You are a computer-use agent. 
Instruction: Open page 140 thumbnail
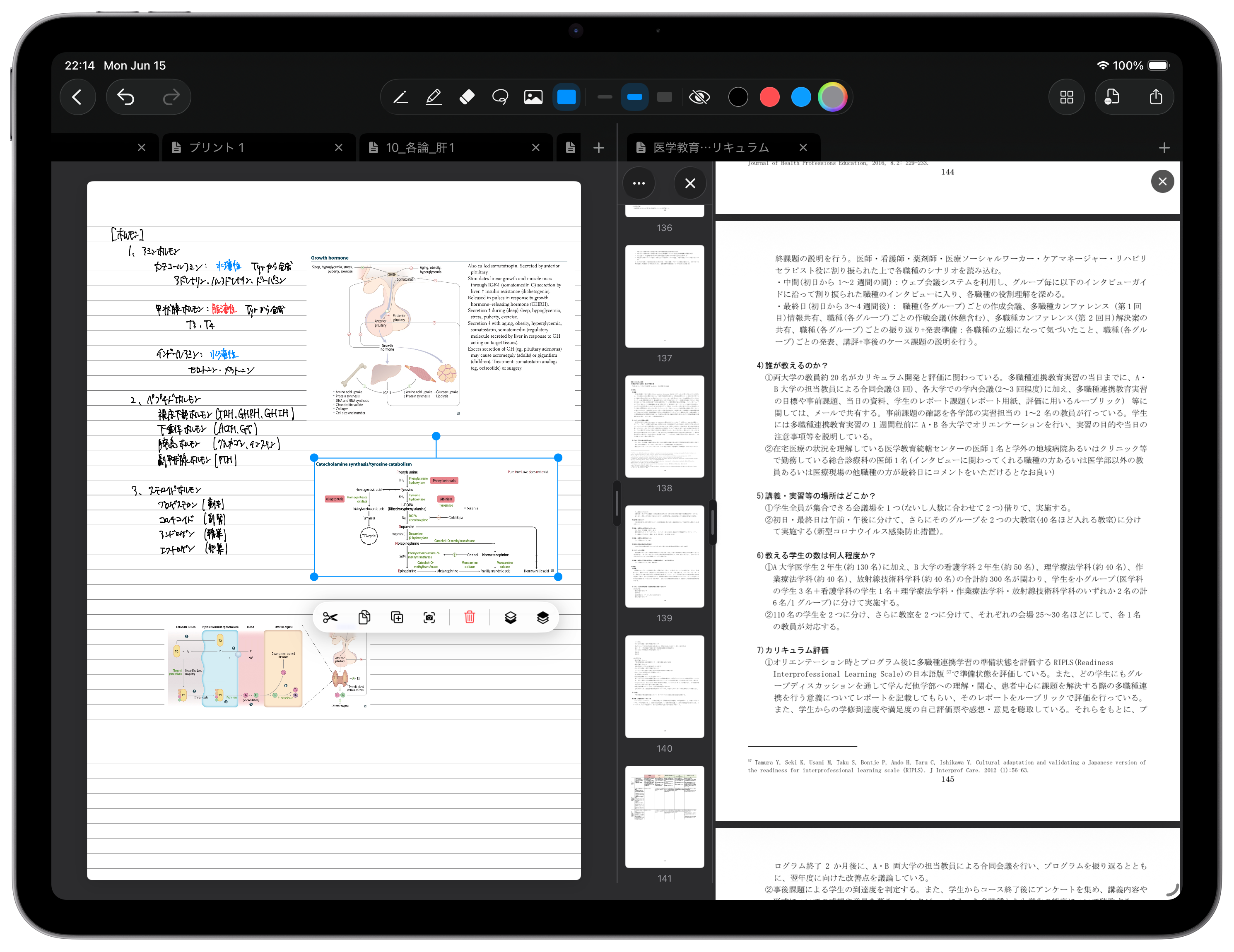tap(665, 687)
